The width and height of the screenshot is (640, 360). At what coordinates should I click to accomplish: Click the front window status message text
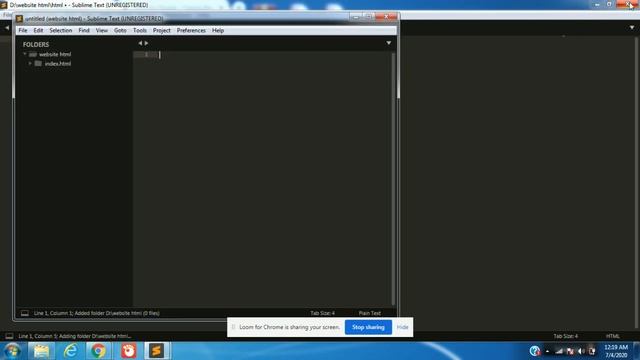(97, 313)
